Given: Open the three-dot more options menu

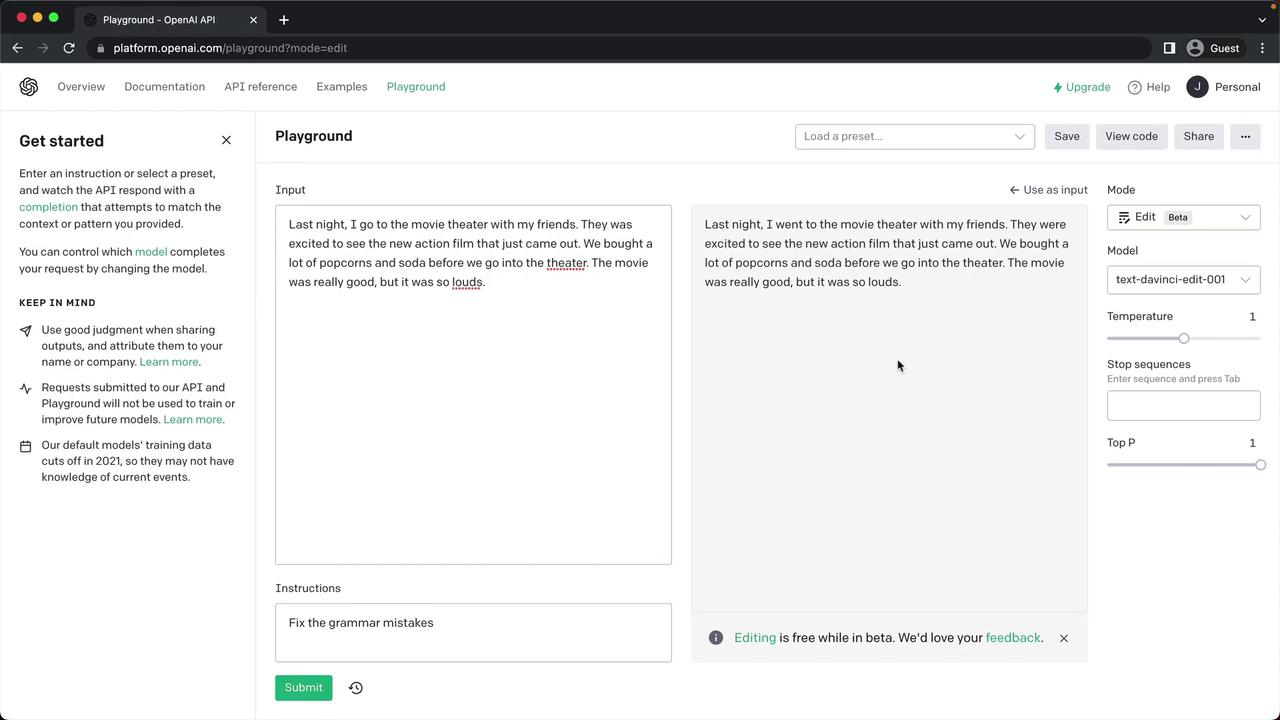Looking at the screenshot, I should [1245, 136].
